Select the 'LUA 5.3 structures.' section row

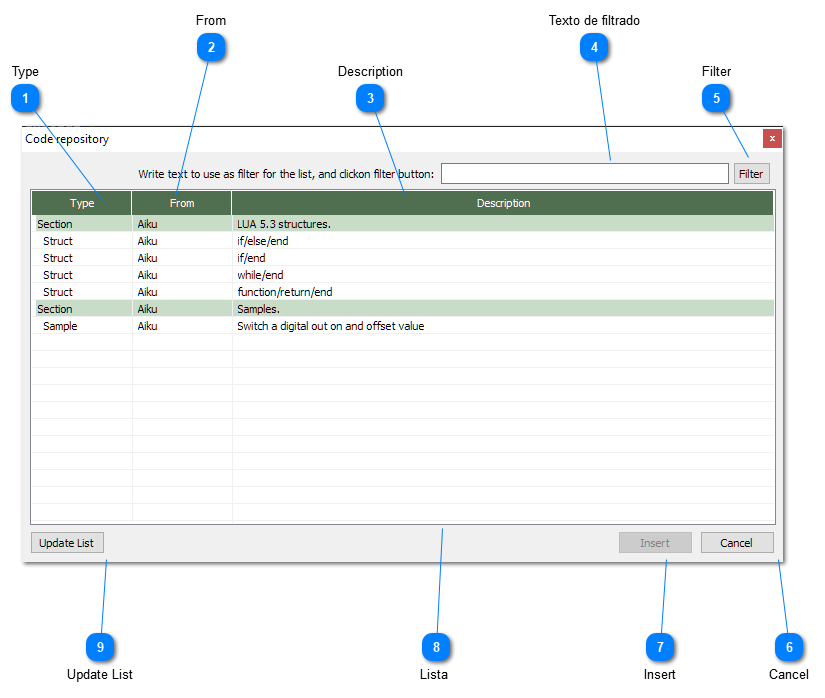[403, 224]
